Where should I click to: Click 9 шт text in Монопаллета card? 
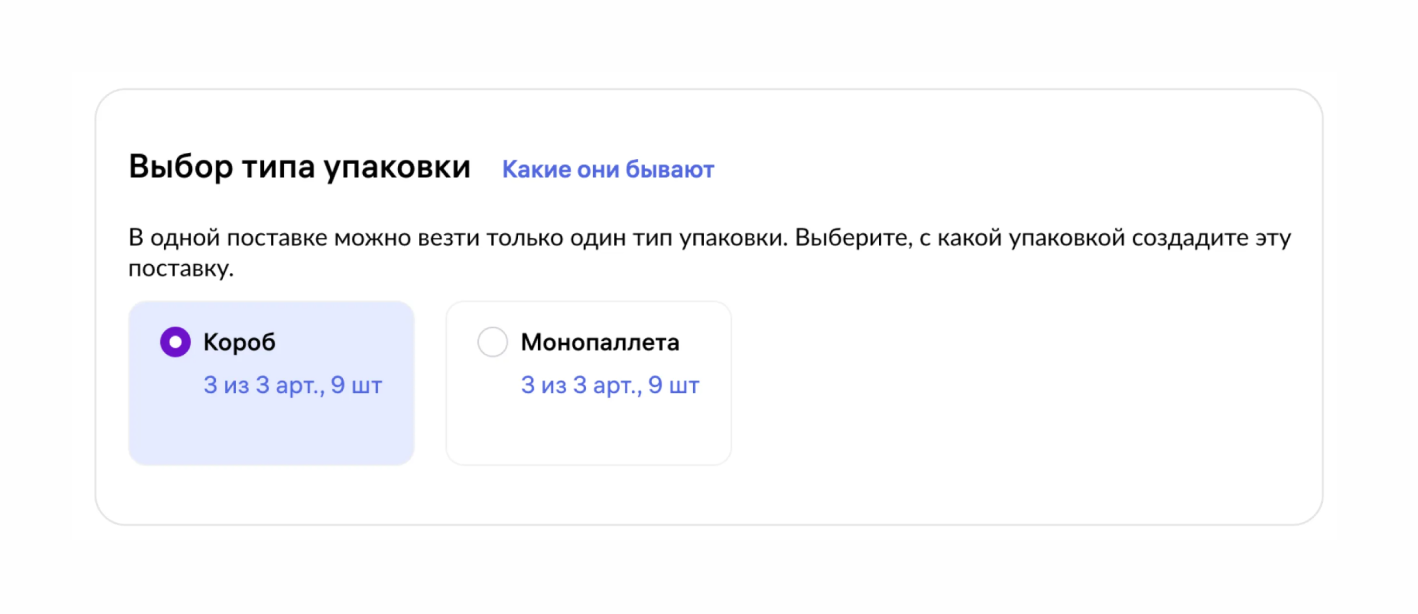coord(674,386)
